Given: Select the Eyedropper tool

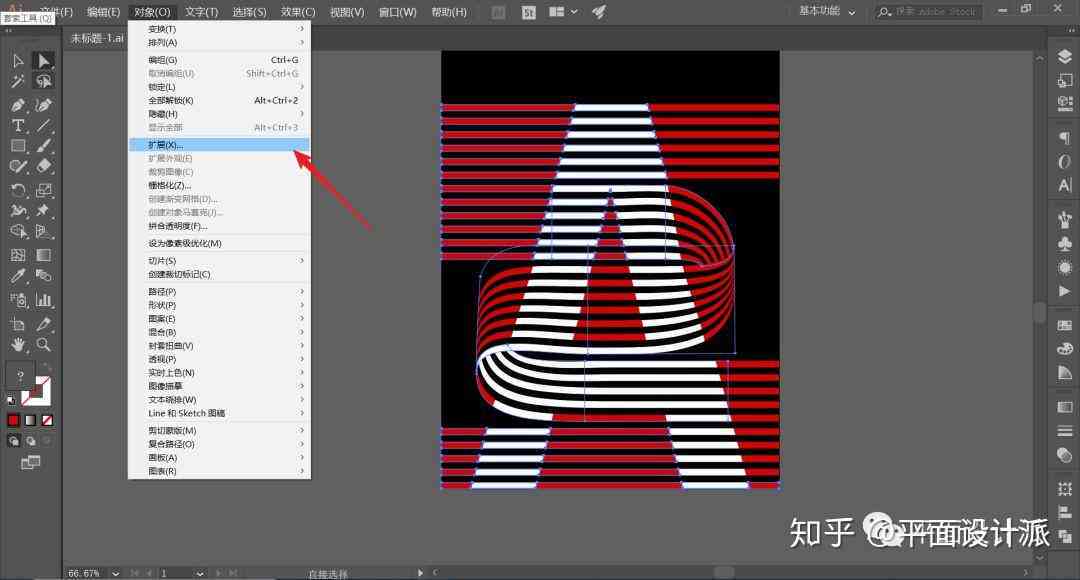Looking at the screenshot, I should (18, 276).
